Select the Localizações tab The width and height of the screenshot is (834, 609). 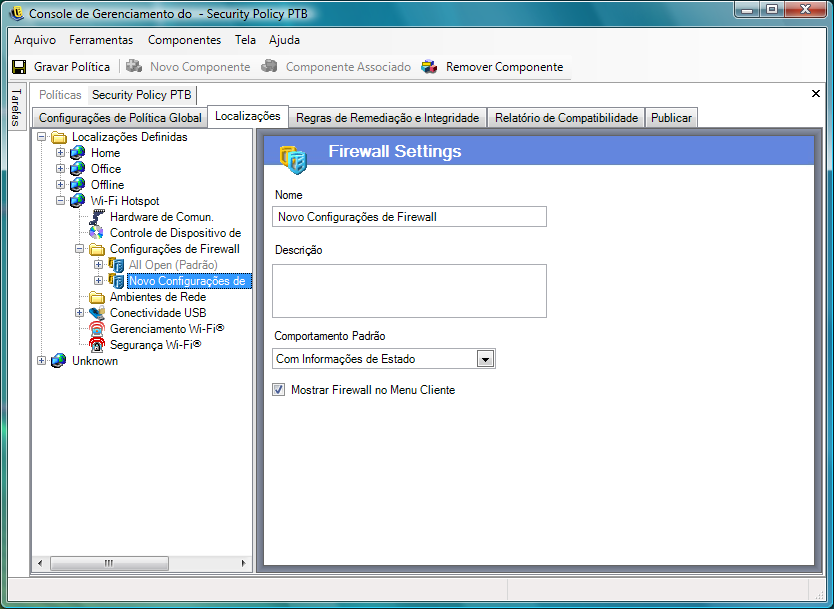(x=248, y=116)
